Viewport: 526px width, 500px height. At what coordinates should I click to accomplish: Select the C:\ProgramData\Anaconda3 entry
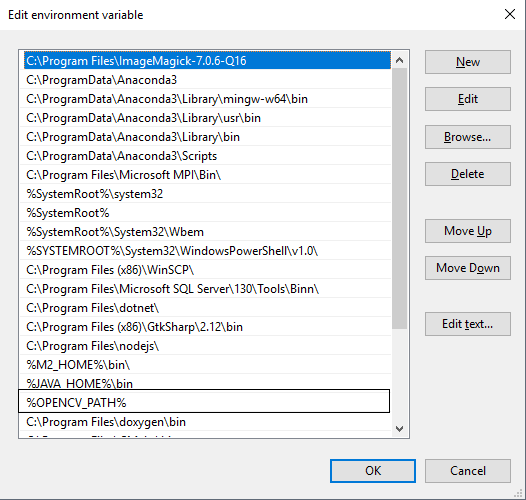coord(205,80)
